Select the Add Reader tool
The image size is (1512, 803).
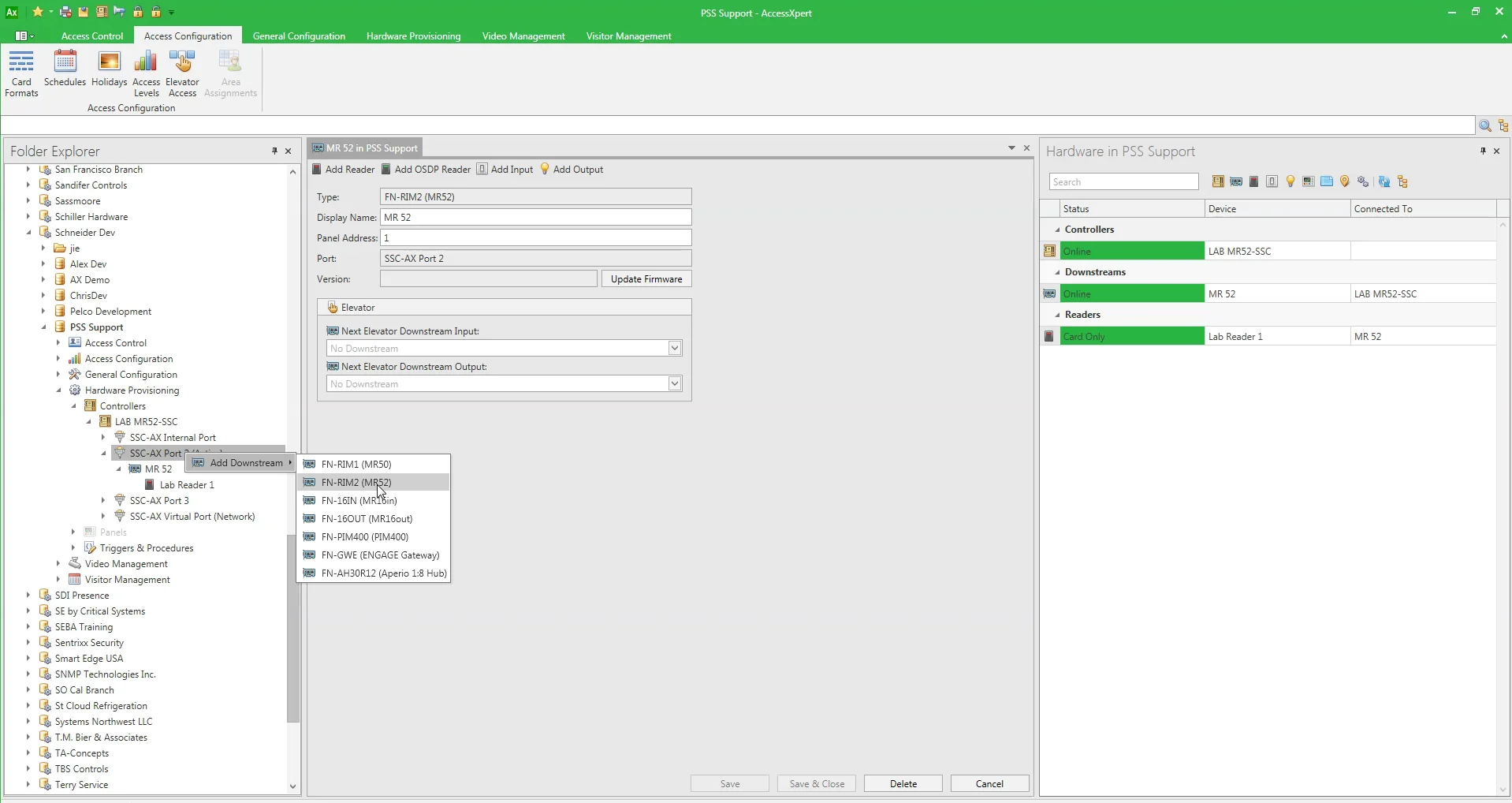click(x=343, y=169)
